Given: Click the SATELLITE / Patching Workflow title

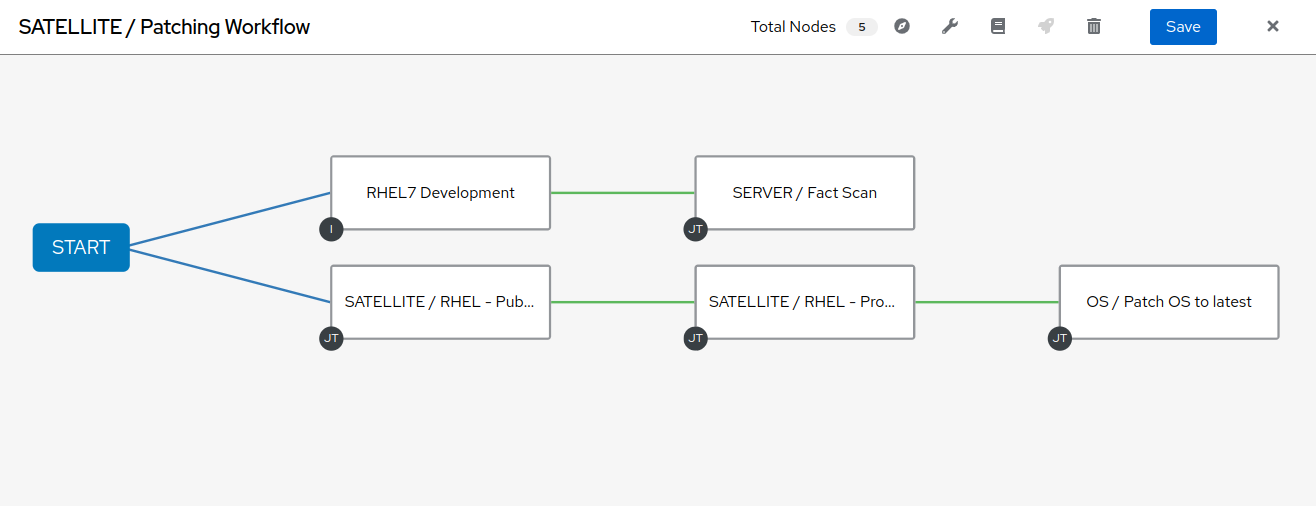Looking at the screenshot, I should pos(164,27).
